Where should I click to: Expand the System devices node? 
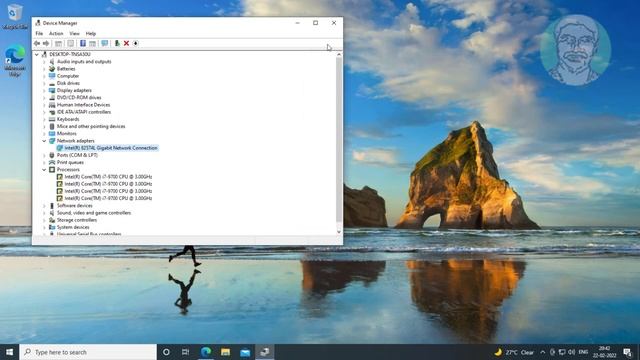[44, 227]
